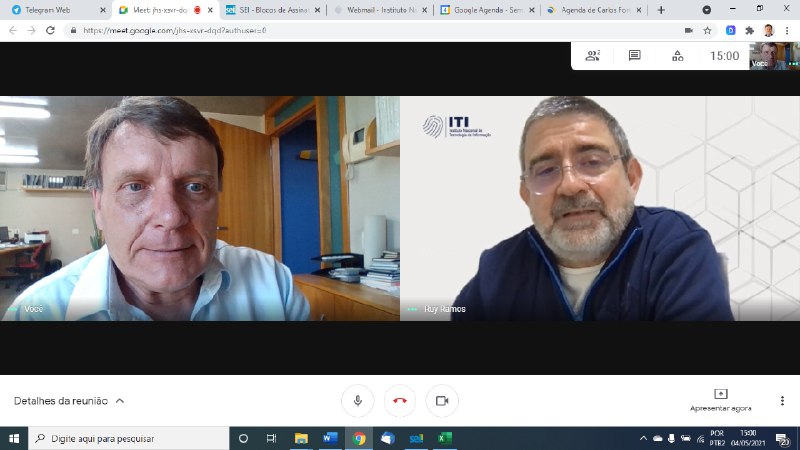This screenshot has height=450, width=800.
Task: Open File Explorer from the taskbar
Action: tap(301, 438)
